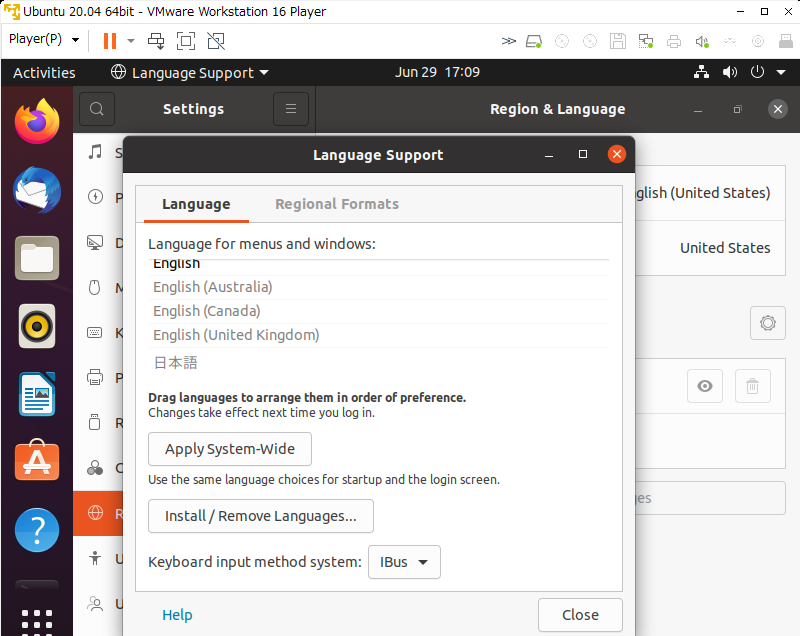Select the Mouse sidebar icon
The height and width of the screenshot is (636, 800).
click(95, 288)
